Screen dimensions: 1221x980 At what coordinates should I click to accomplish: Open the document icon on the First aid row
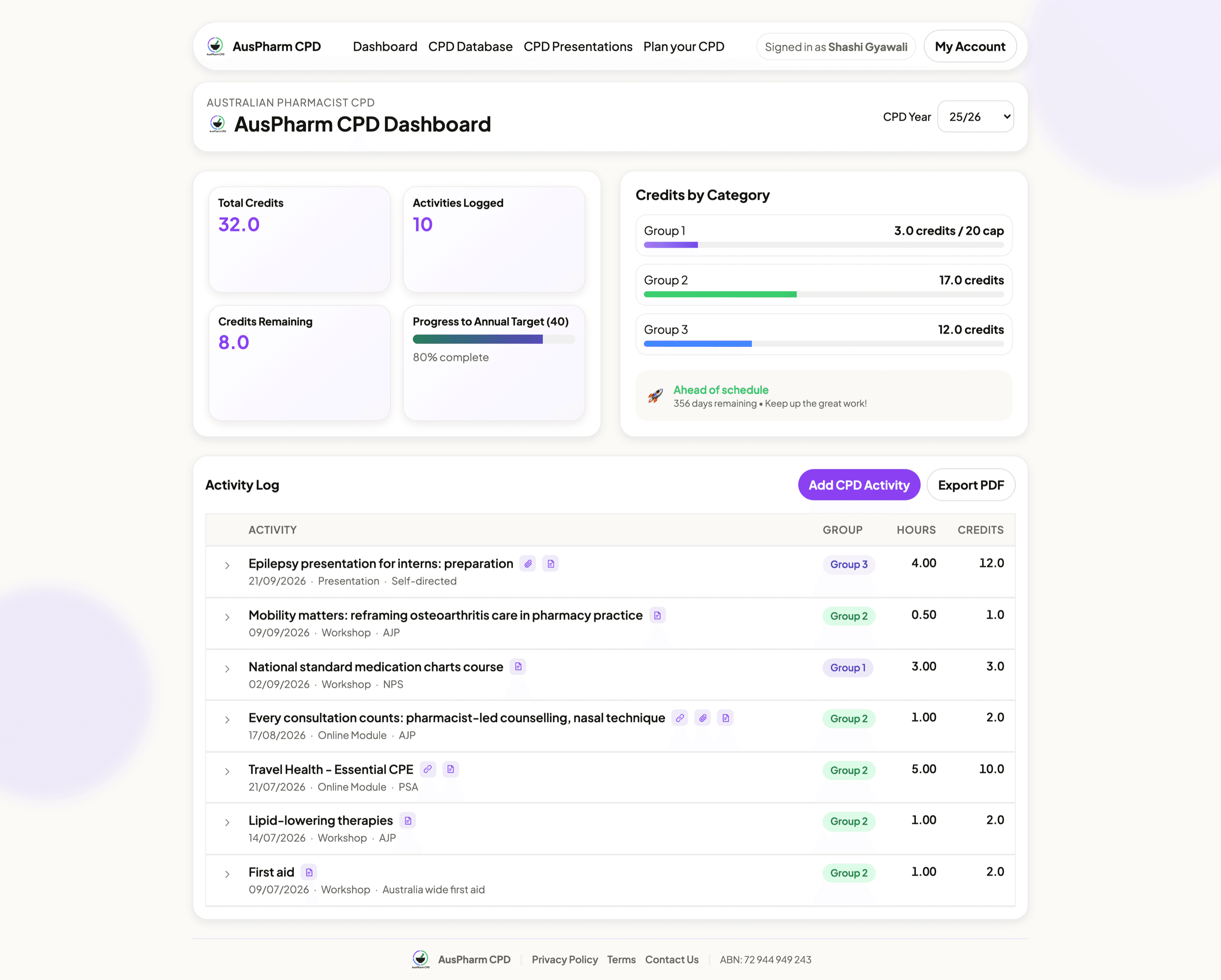(x=309, y=872)
